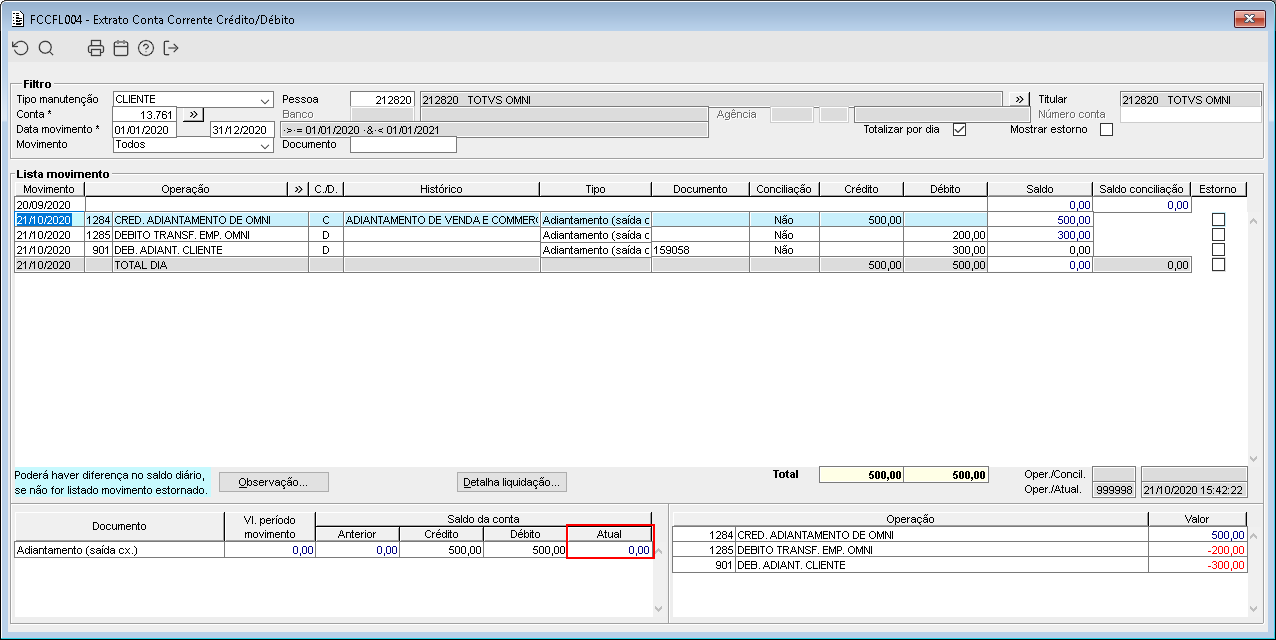Image resolution: width=1276 pixels, height=640 pixels.
Task: Click the movement list vertical scrollbar up arrow
Action: [1254, 222]
